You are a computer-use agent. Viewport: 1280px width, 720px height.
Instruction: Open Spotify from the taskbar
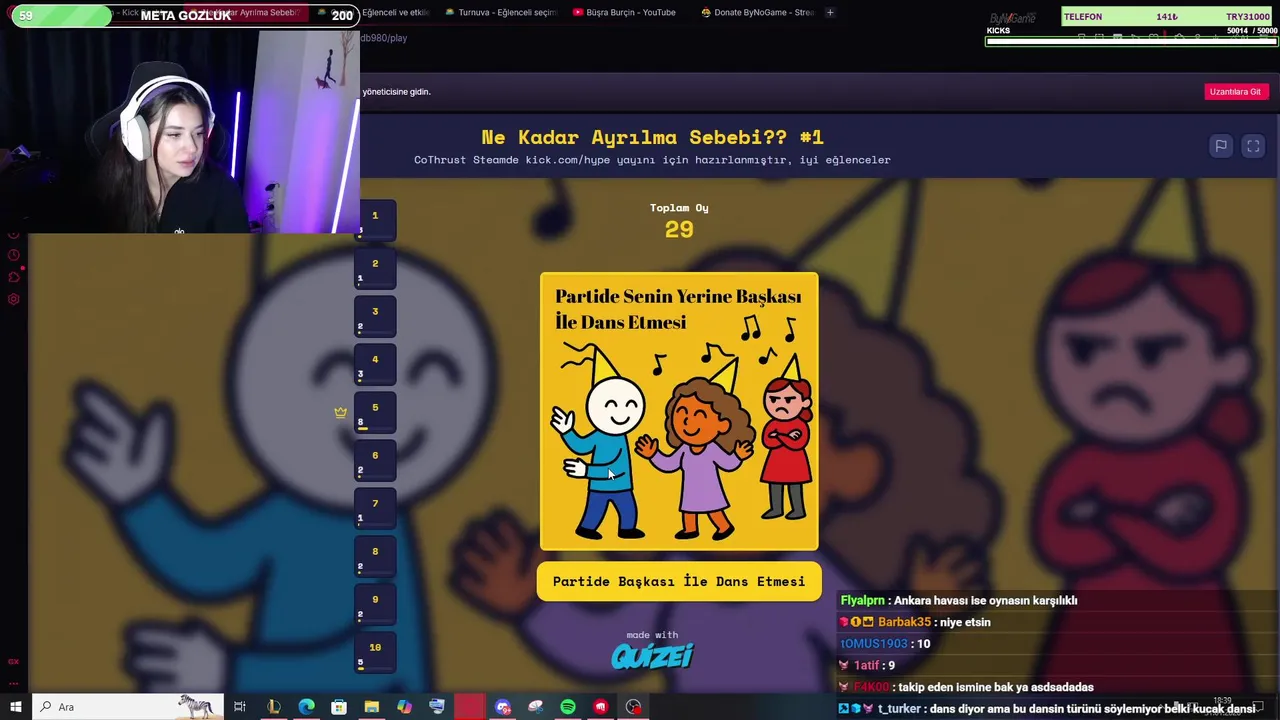tap(568, 707)
